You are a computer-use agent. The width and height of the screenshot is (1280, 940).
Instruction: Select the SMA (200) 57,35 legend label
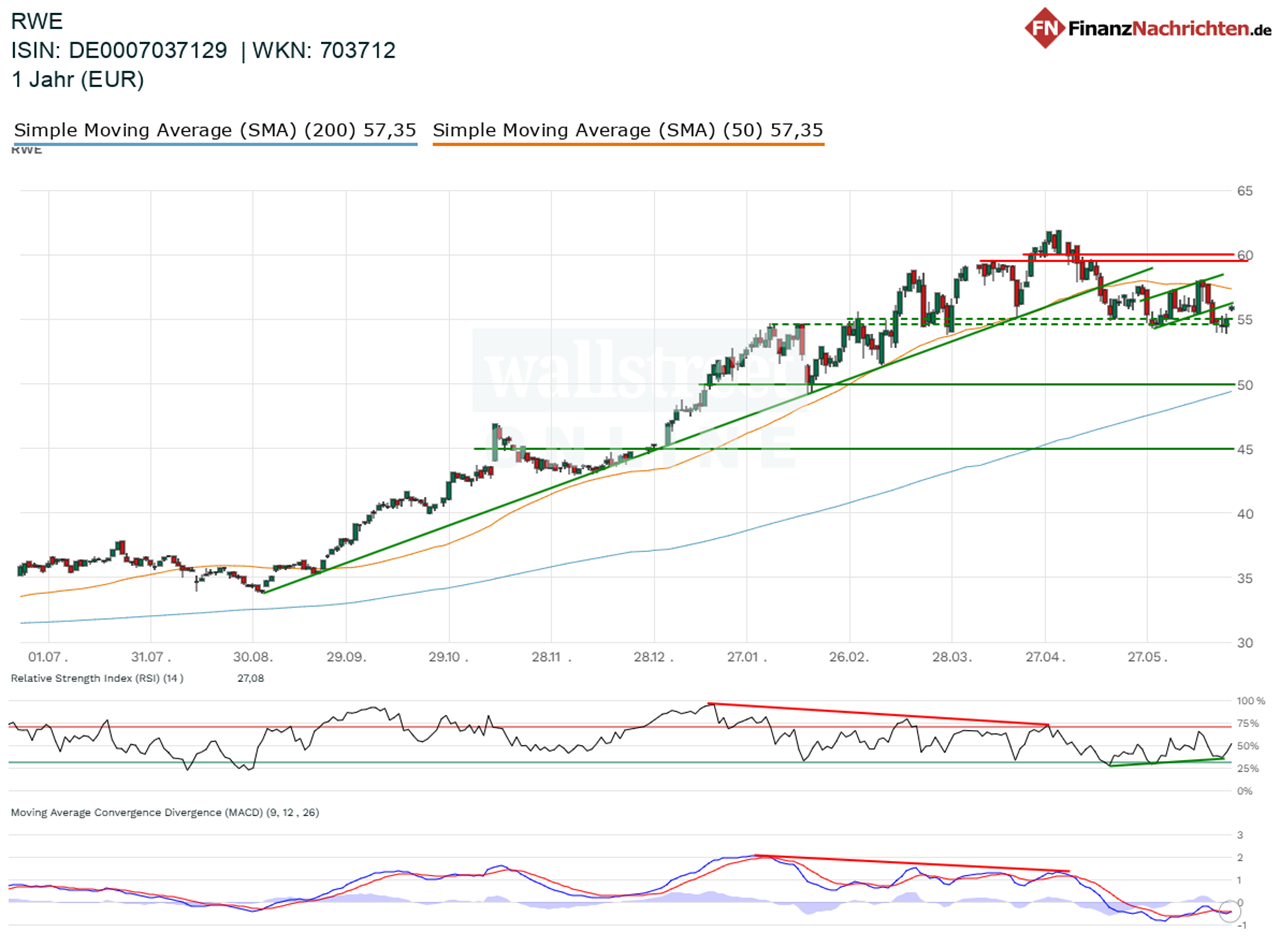click(215, 130)
